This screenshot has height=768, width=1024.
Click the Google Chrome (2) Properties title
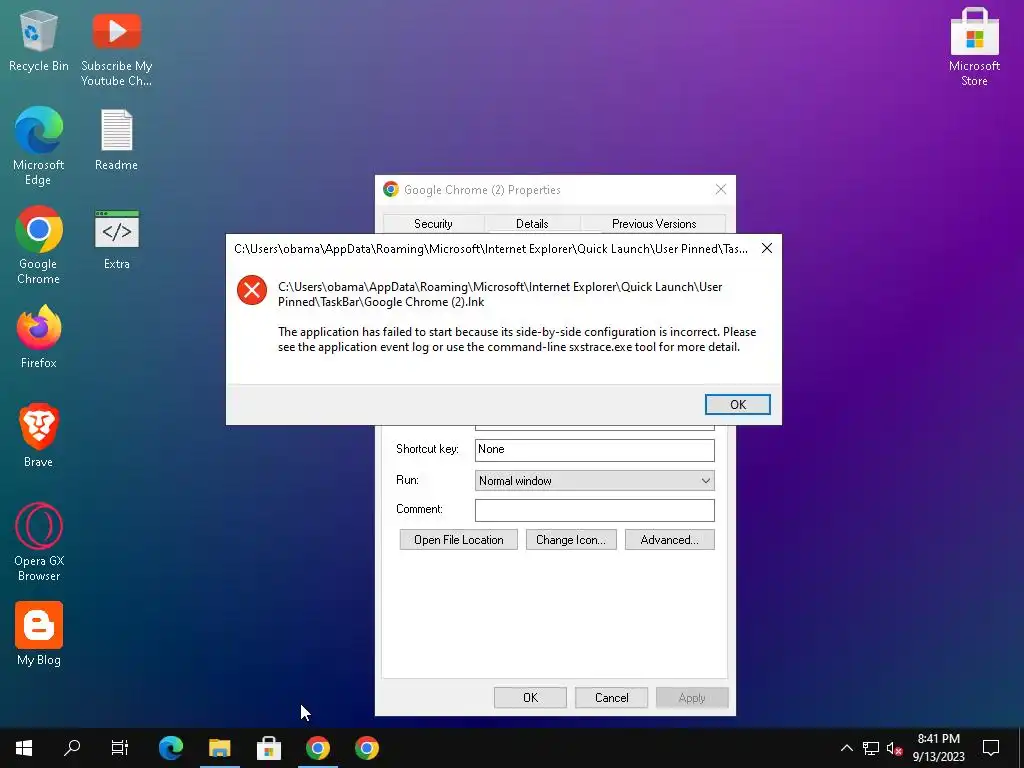pos(482,189)
